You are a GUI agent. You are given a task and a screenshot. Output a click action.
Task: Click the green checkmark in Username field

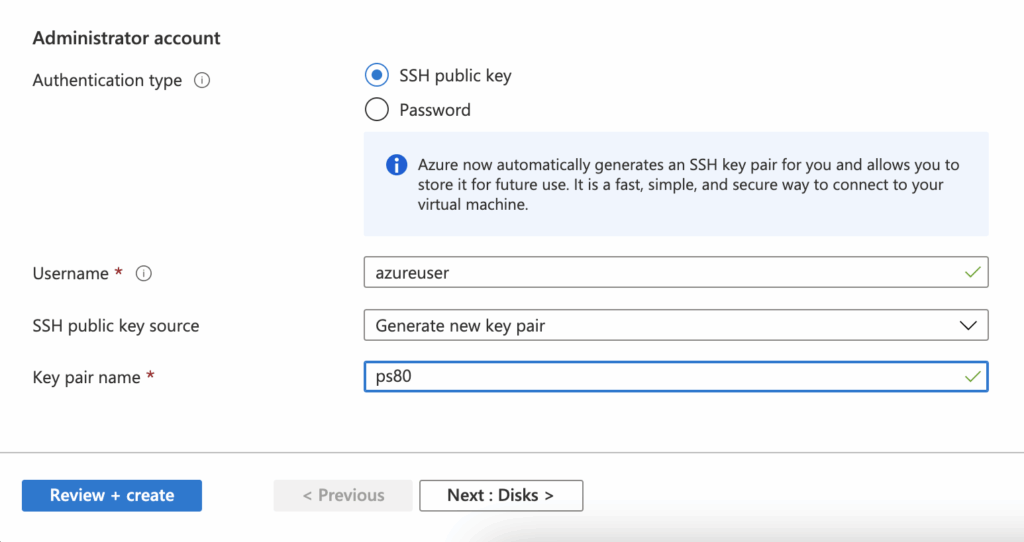coord(970,272)
